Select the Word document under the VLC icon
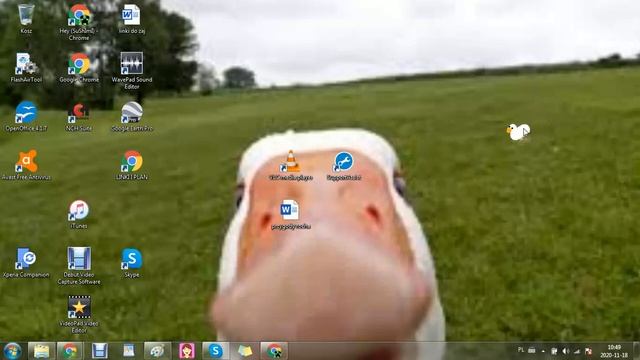This screenshot has width=640, height=360. point(291,214)
